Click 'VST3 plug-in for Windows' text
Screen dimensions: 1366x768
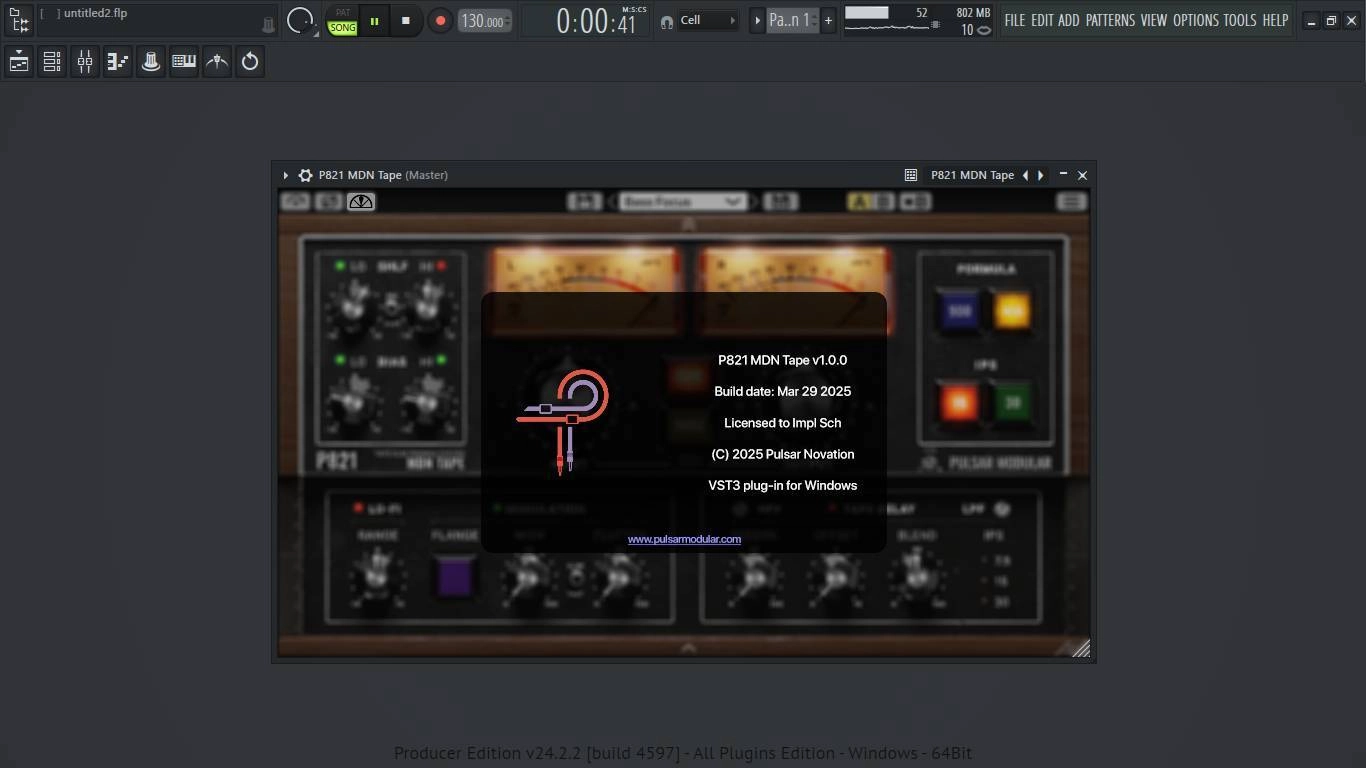(x=783, y=485)
